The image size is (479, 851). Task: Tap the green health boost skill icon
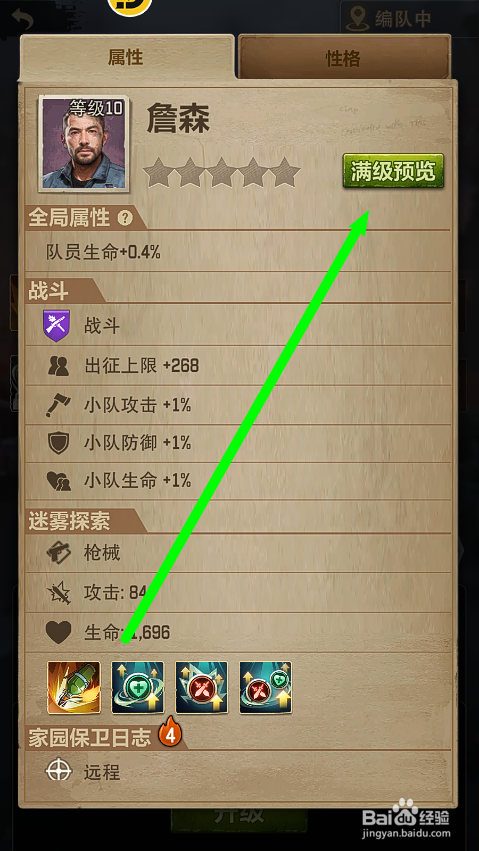(x=138, y=687)
